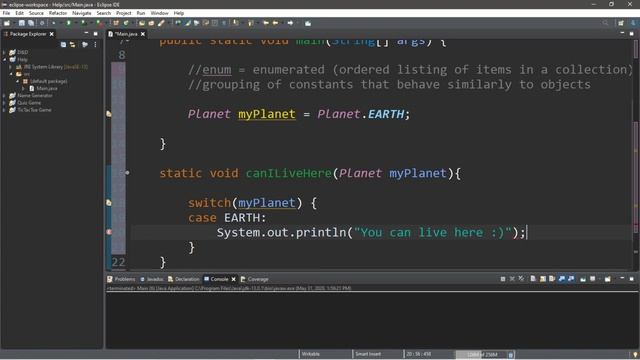Click Remove All Terminated Launches icon
640x360 pixels.
(521, 279)
